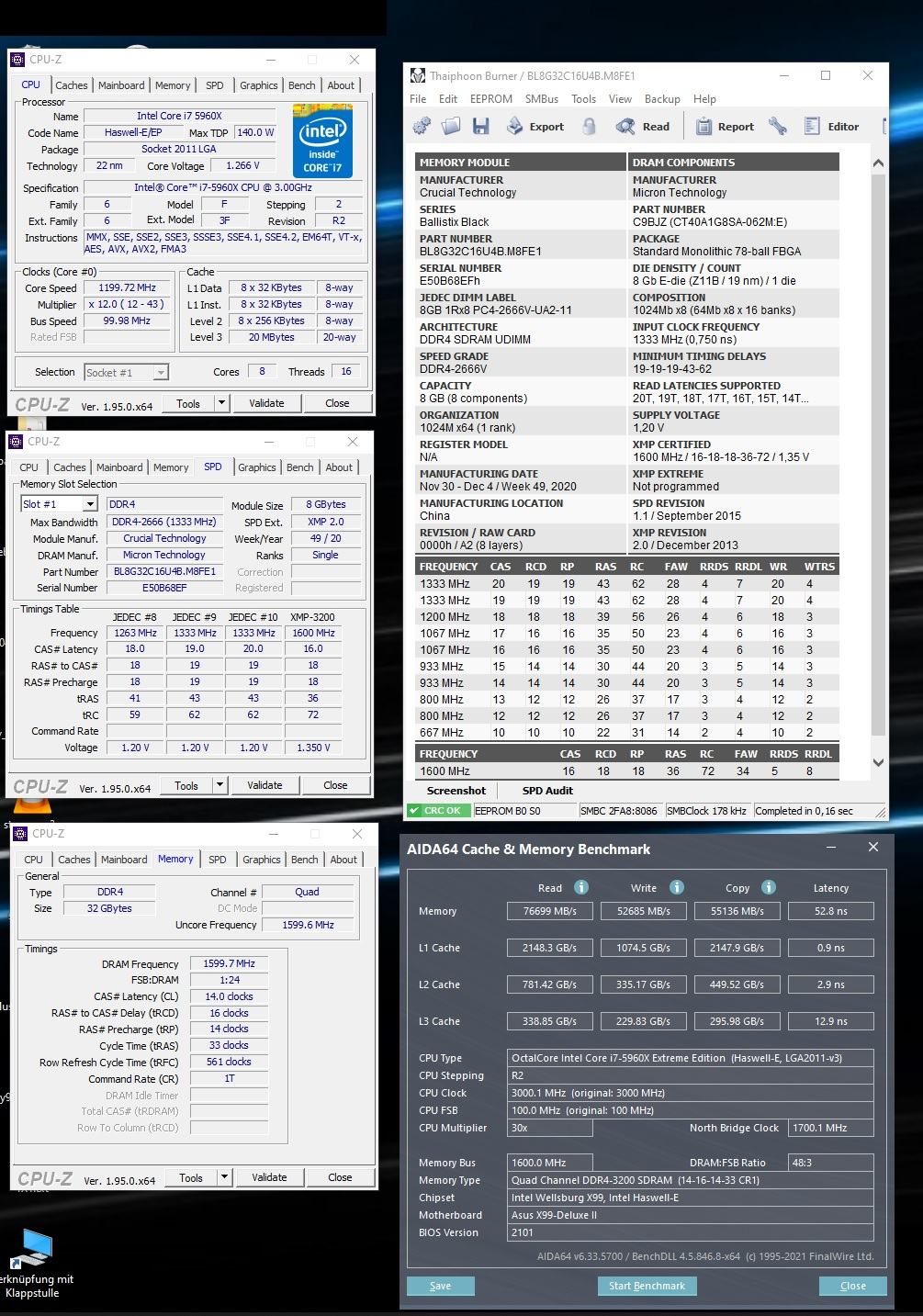
Task: Click the gears settings icon in Thaiphoon Burner
Action: pos(422,127)
